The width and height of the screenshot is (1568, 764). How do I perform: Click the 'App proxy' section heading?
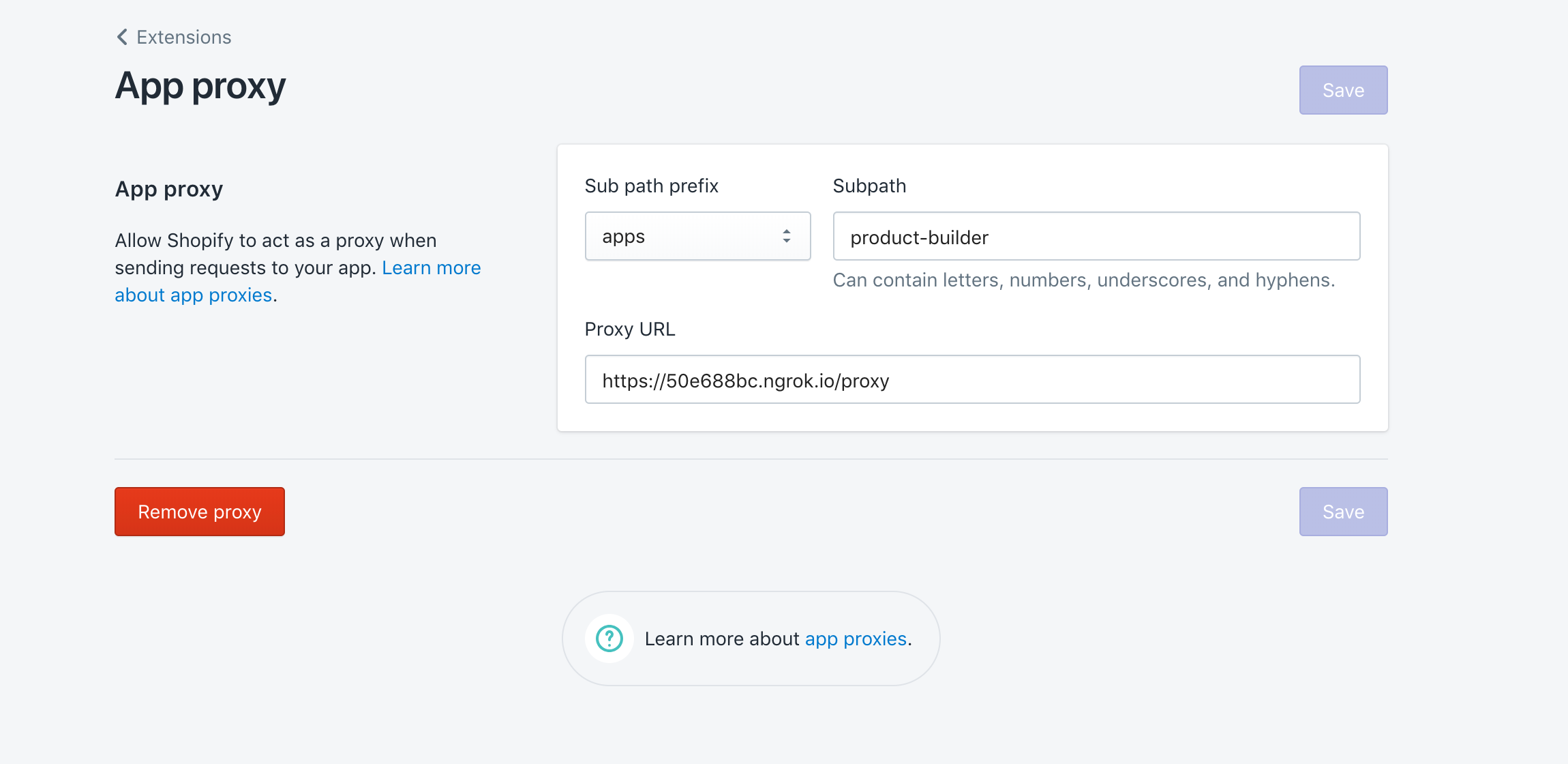[169, 189]
